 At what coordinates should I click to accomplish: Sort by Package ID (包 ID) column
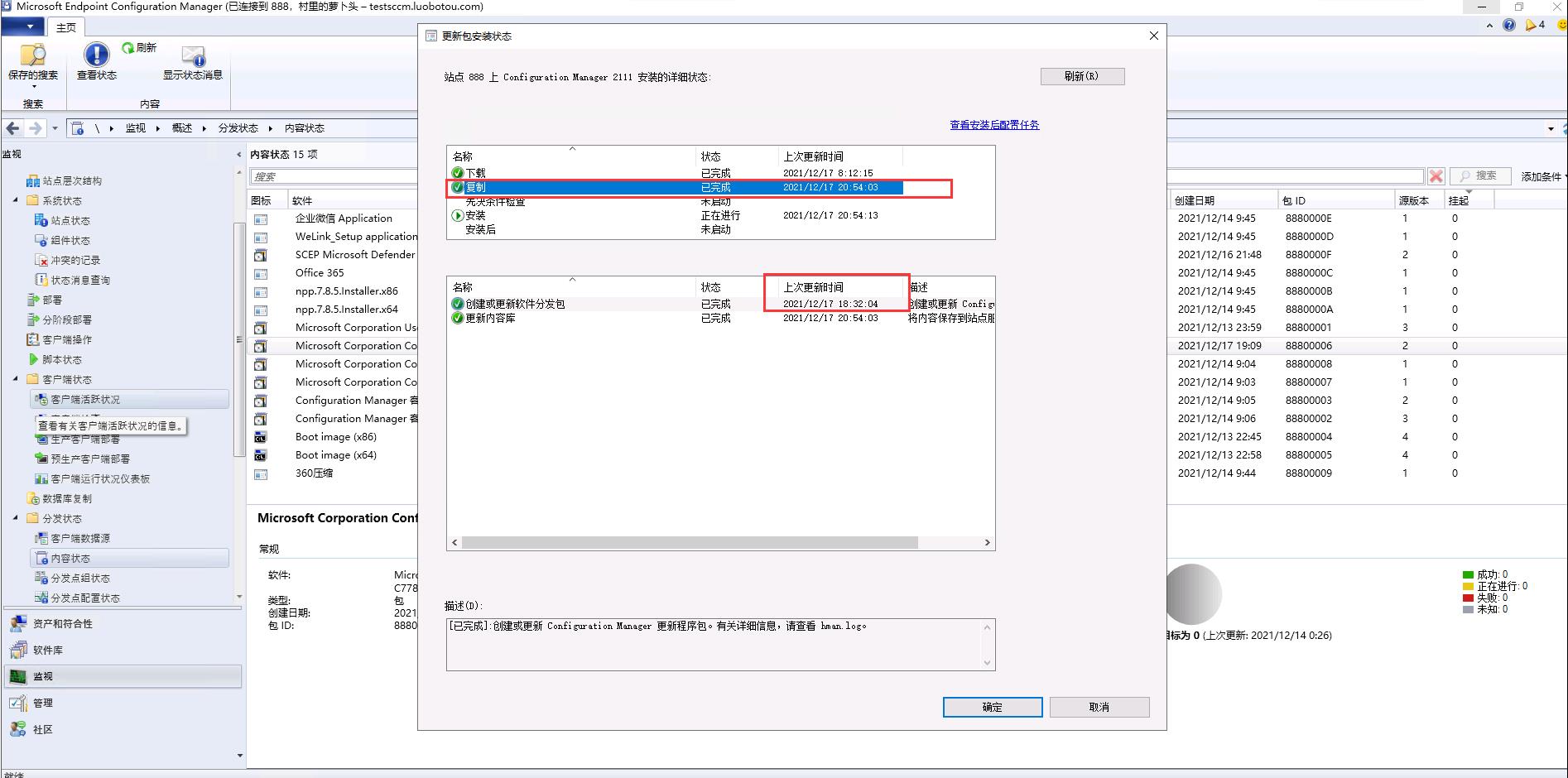1335,200
